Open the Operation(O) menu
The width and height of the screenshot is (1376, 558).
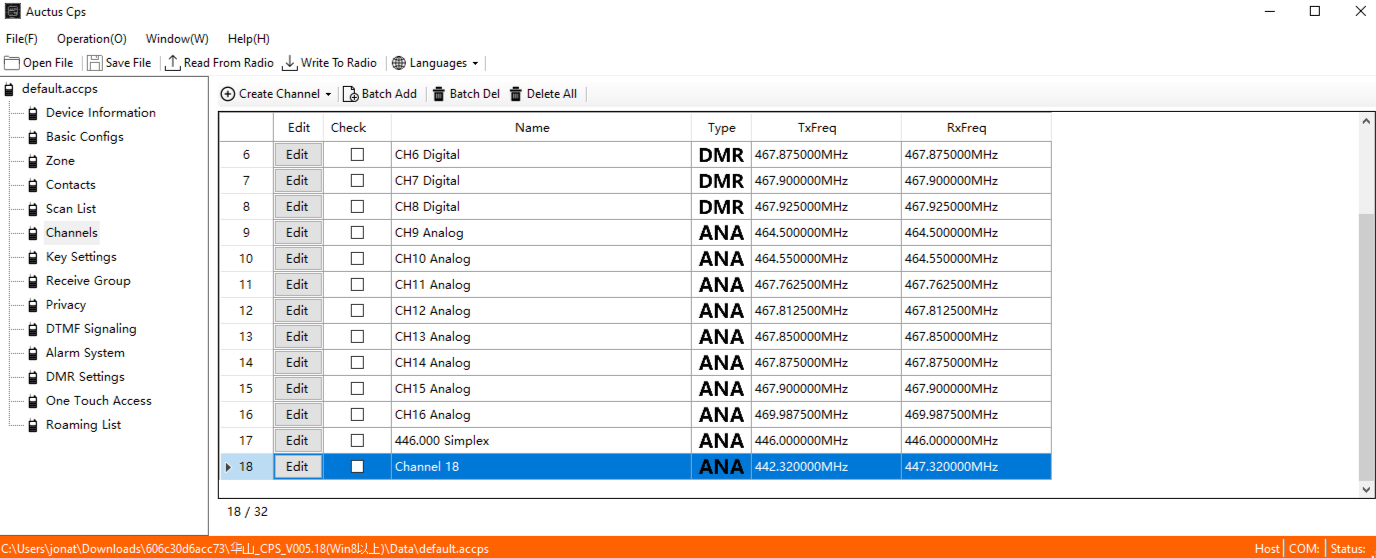pos(91,39)
